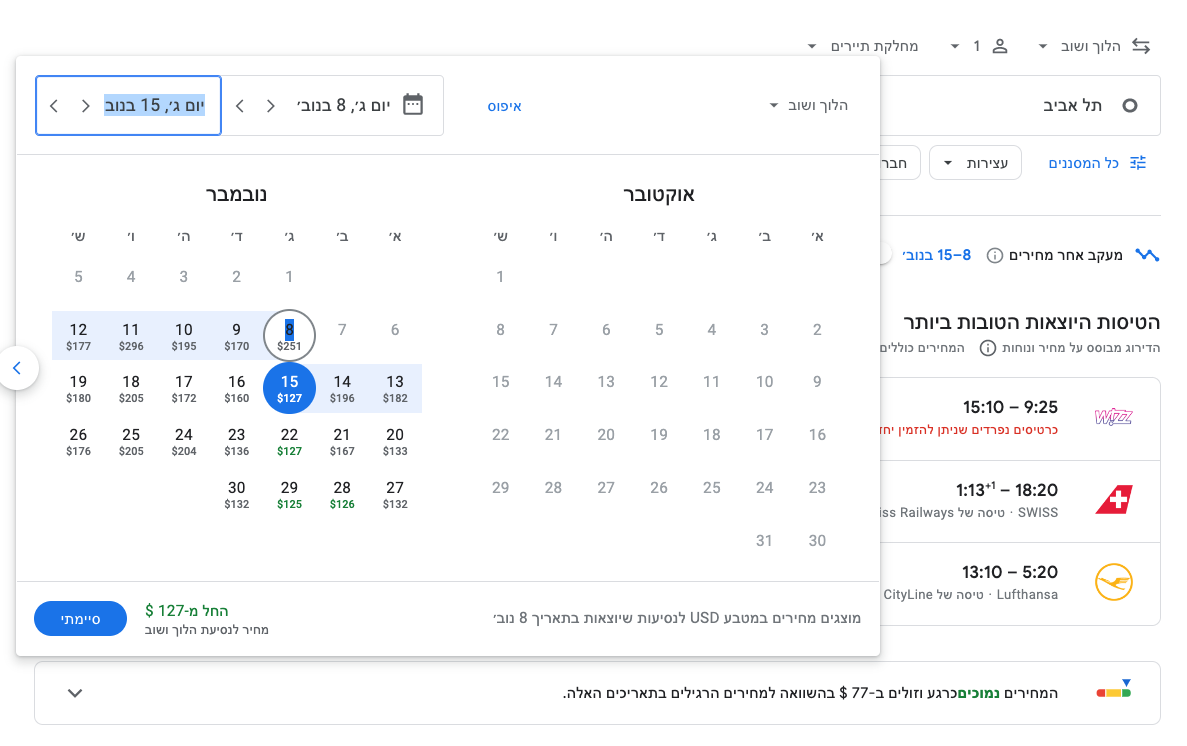Click the איפוס reset link
The width and height of the screenshot is (1187, 746).
tap(505, 106)
